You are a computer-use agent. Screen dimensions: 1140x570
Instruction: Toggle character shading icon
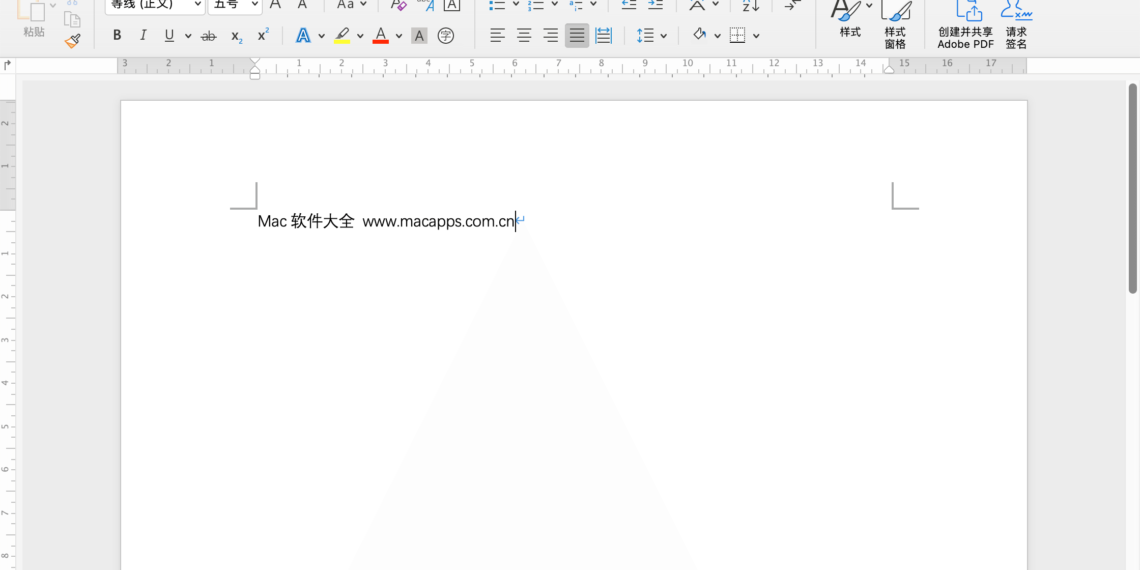click(419, 36)
